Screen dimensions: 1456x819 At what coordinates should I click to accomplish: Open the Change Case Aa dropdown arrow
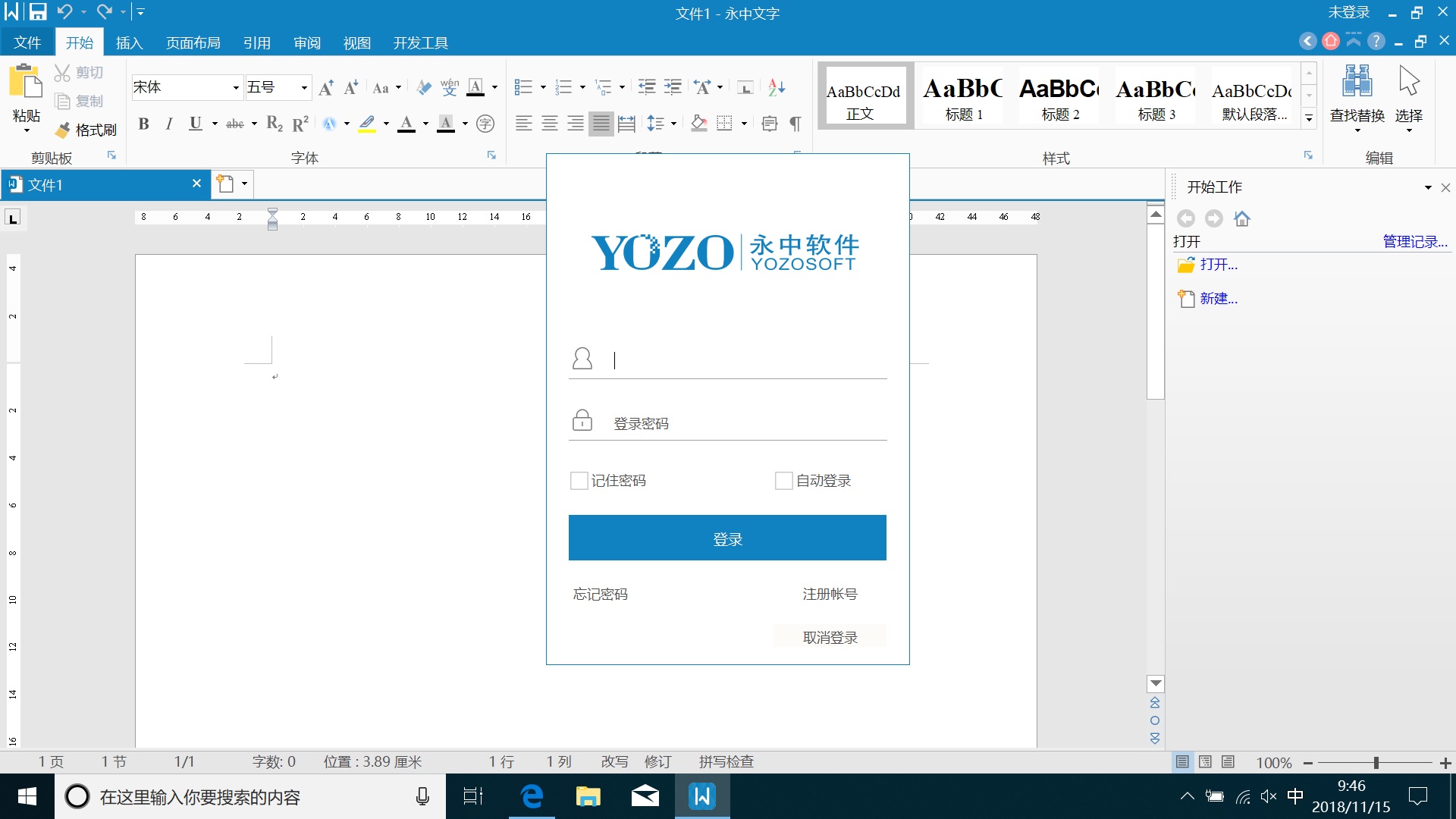pyautogui.click(x=398, y=88)
